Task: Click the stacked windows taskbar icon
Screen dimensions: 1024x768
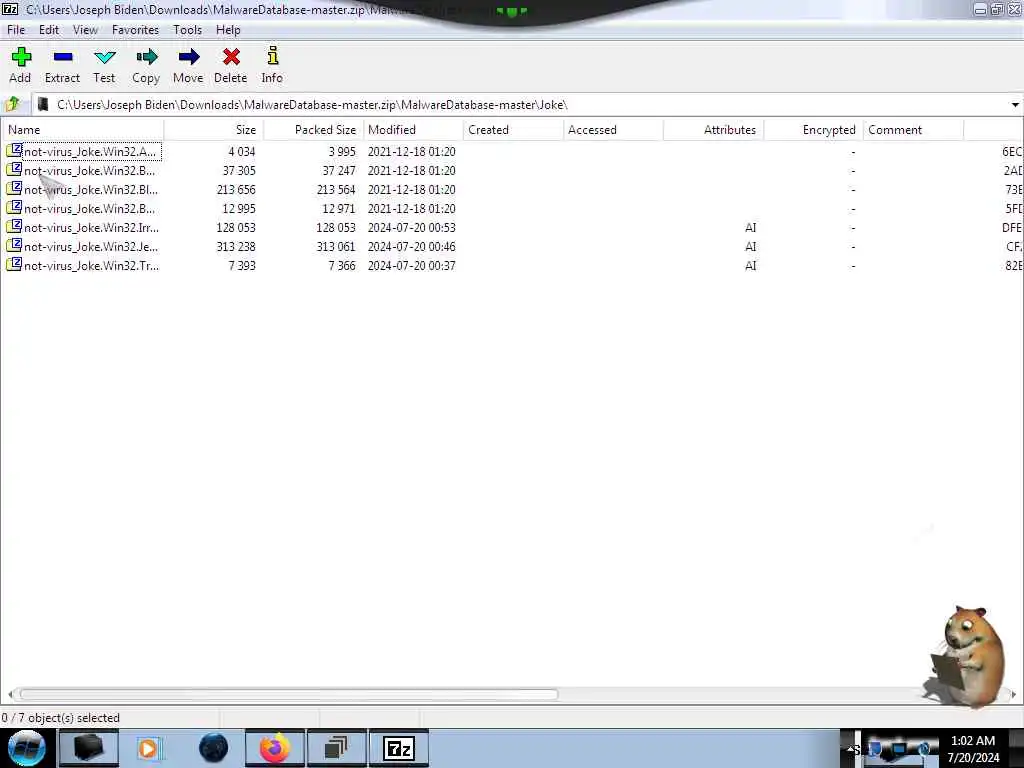Action: click(x=336, y=748)
